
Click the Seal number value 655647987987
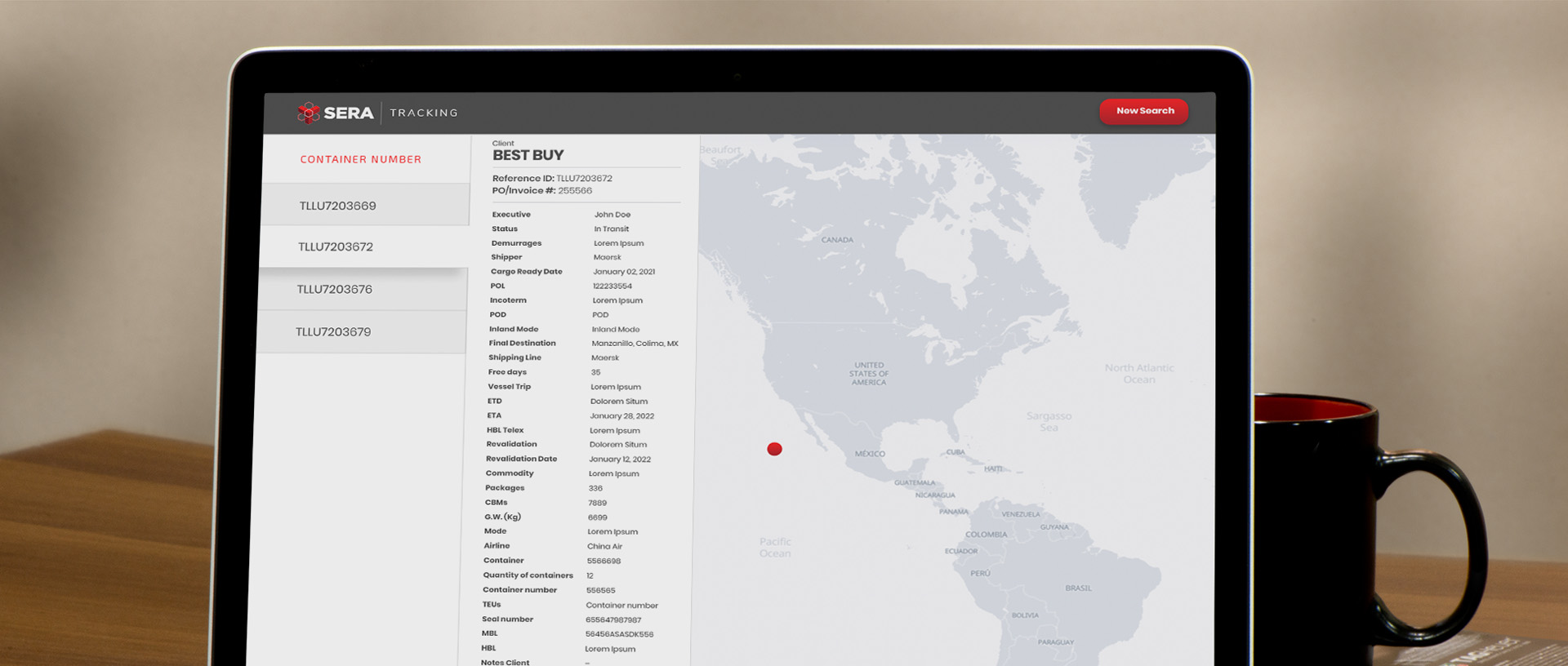613,620
